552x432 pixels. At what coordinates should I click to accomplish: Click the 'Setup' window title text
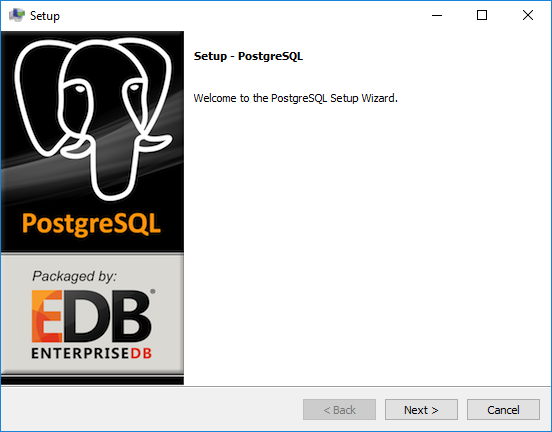(45, 16)
